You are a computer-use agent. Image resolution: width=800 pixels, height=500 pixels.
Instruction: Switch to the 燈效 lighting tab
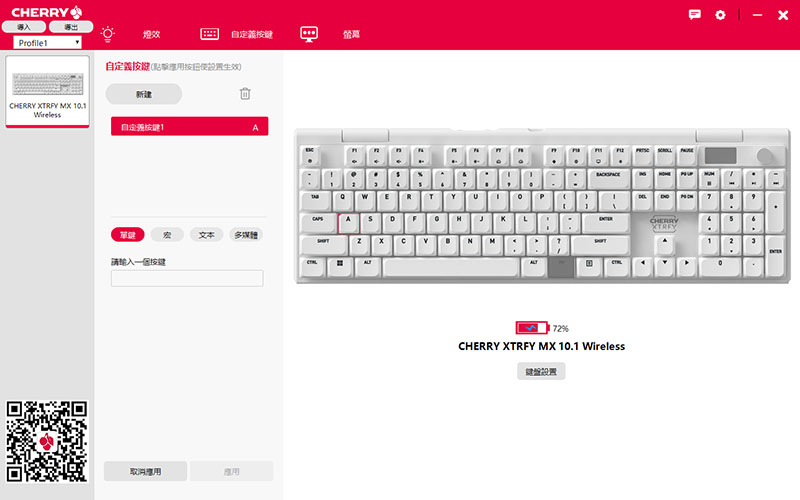151,34
